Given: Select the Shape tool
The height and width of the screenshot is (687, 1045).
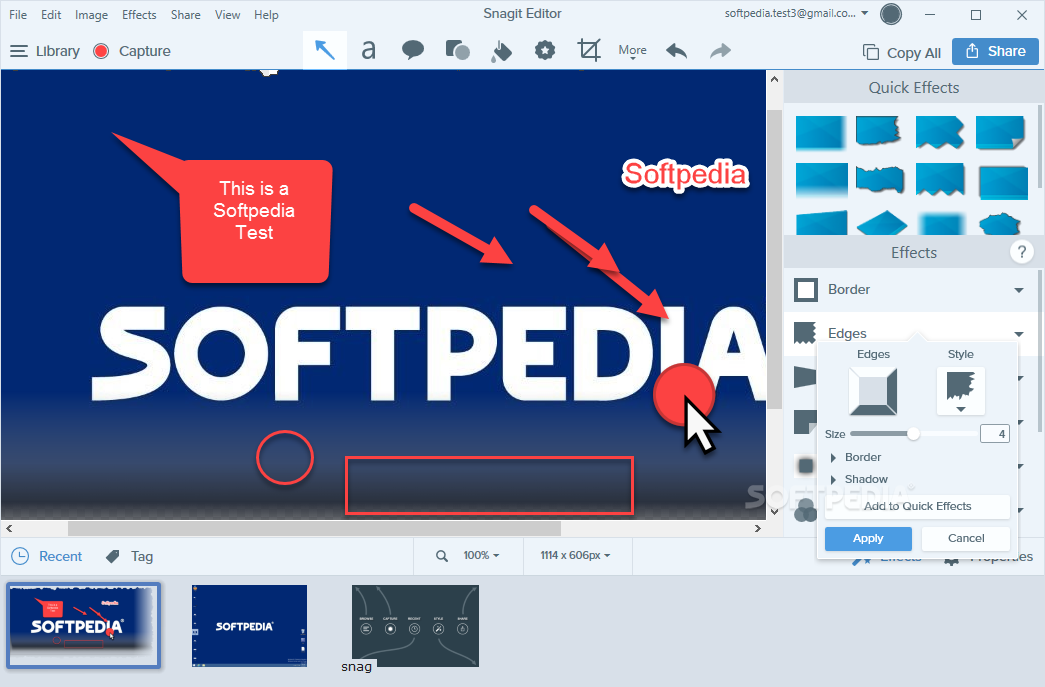Looking at the screenshot, I should (457, 50).
